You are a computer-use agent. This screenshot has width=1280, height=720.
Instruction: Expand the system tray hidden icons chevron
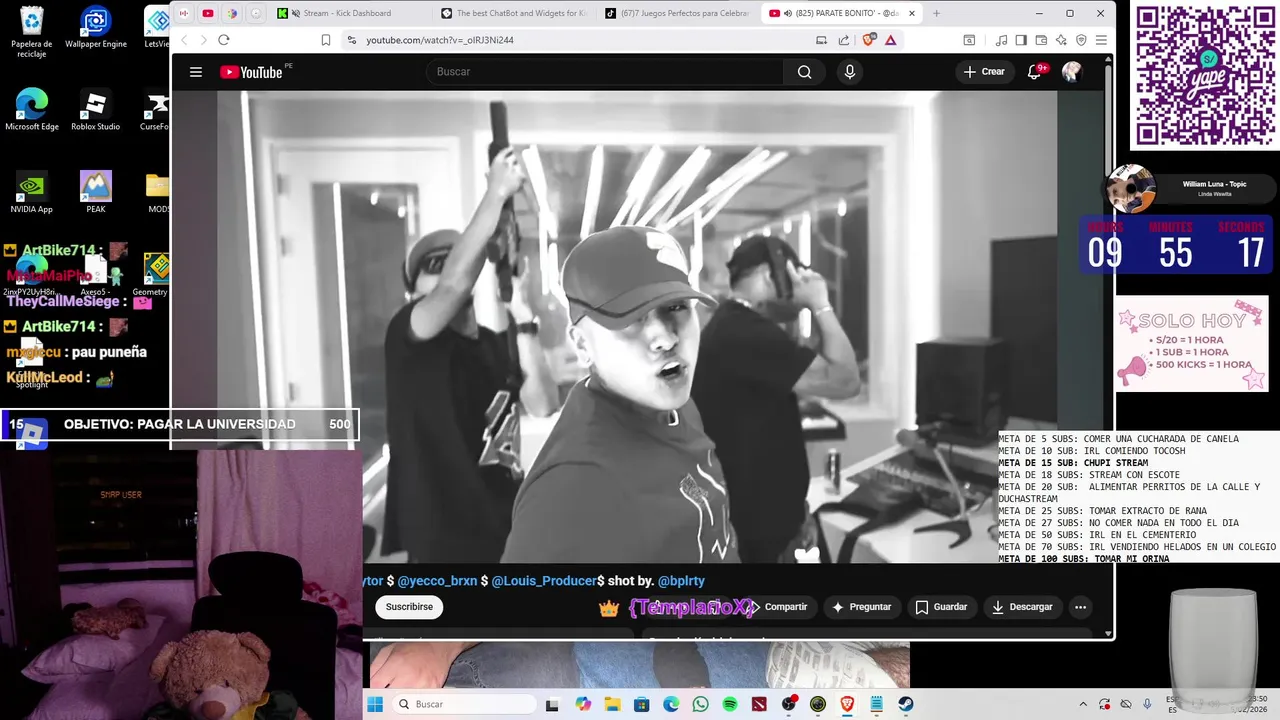pos(1084,704)
